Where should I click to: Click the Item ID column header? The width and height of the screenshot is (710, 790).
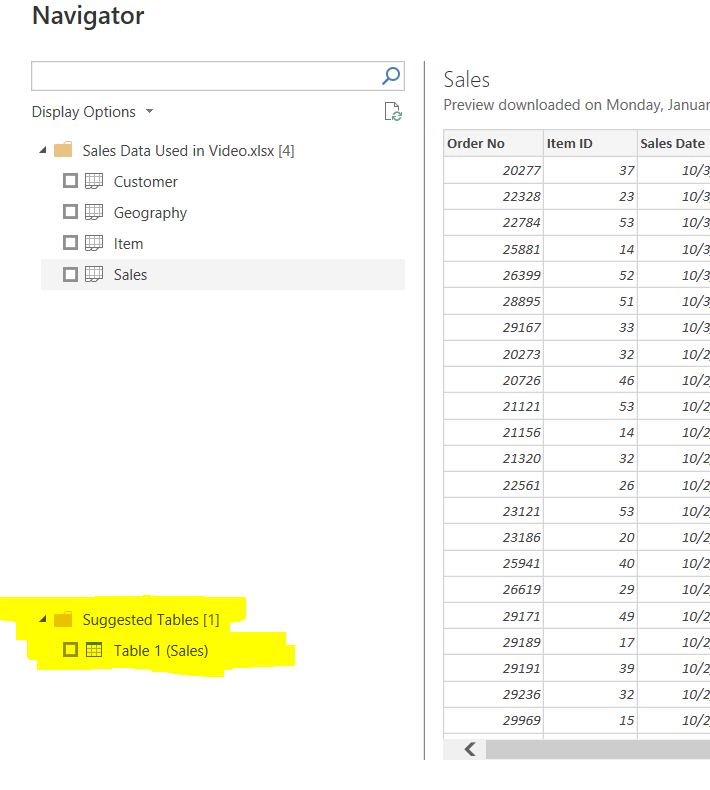(590, 144)
